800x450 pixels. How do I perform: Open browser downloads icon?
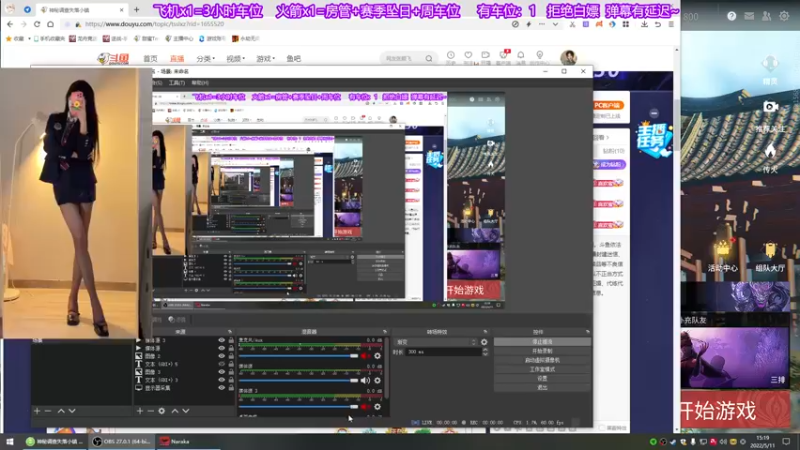[644, 24]
